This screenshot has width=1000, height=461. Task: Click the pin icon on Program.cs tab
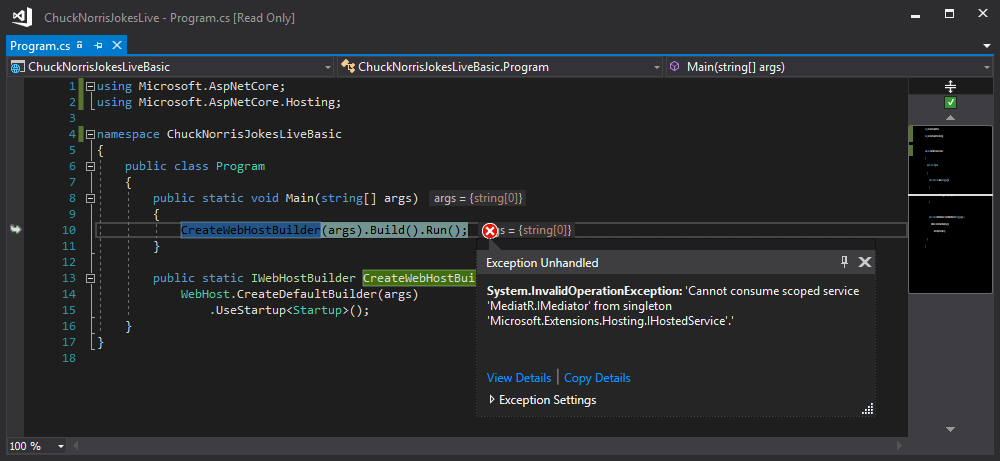click(98, 46)
